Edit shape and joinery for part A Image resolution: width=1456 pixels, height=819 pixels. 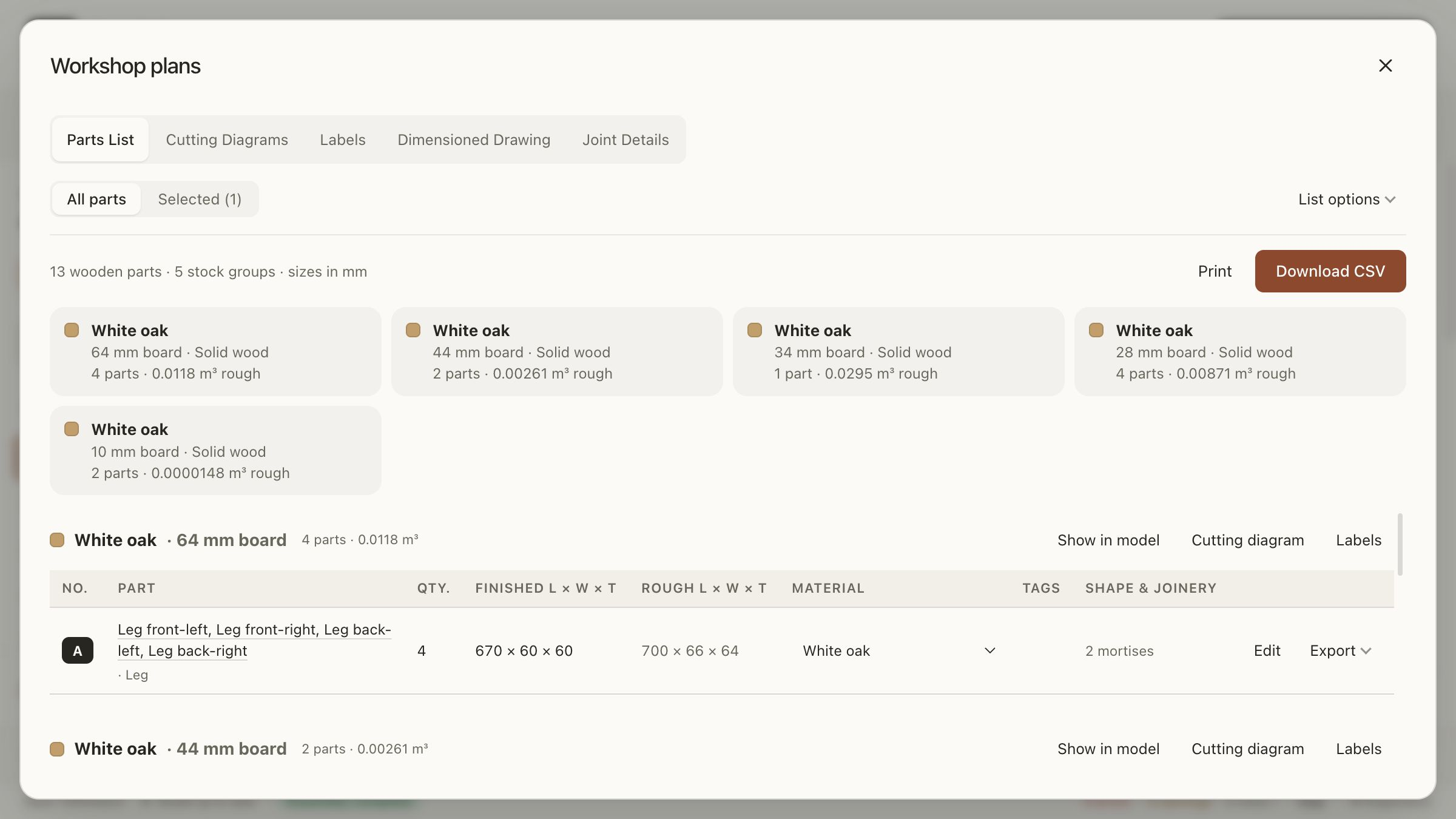pos(1267,650)
